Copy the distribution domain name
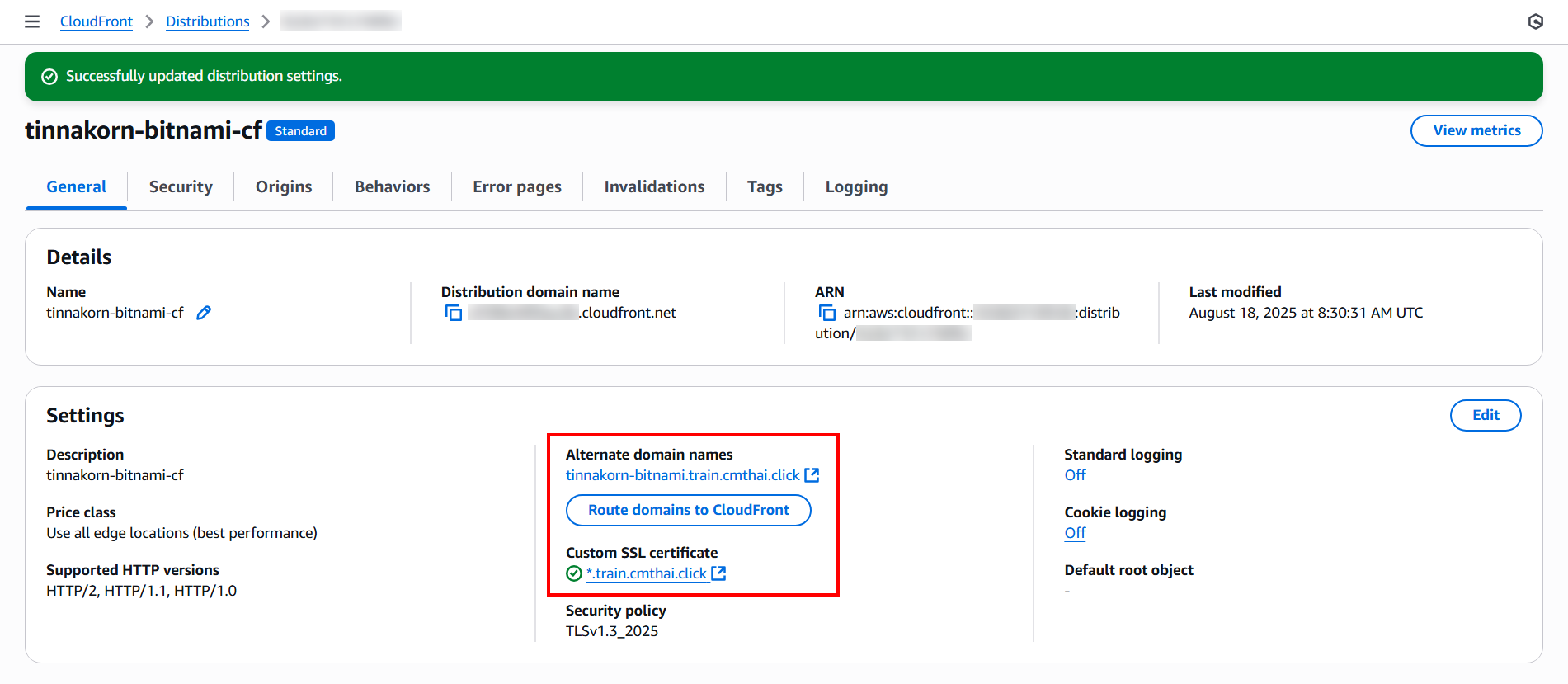Viewport: 1568px width, 684px height. [x=454, y=313]
